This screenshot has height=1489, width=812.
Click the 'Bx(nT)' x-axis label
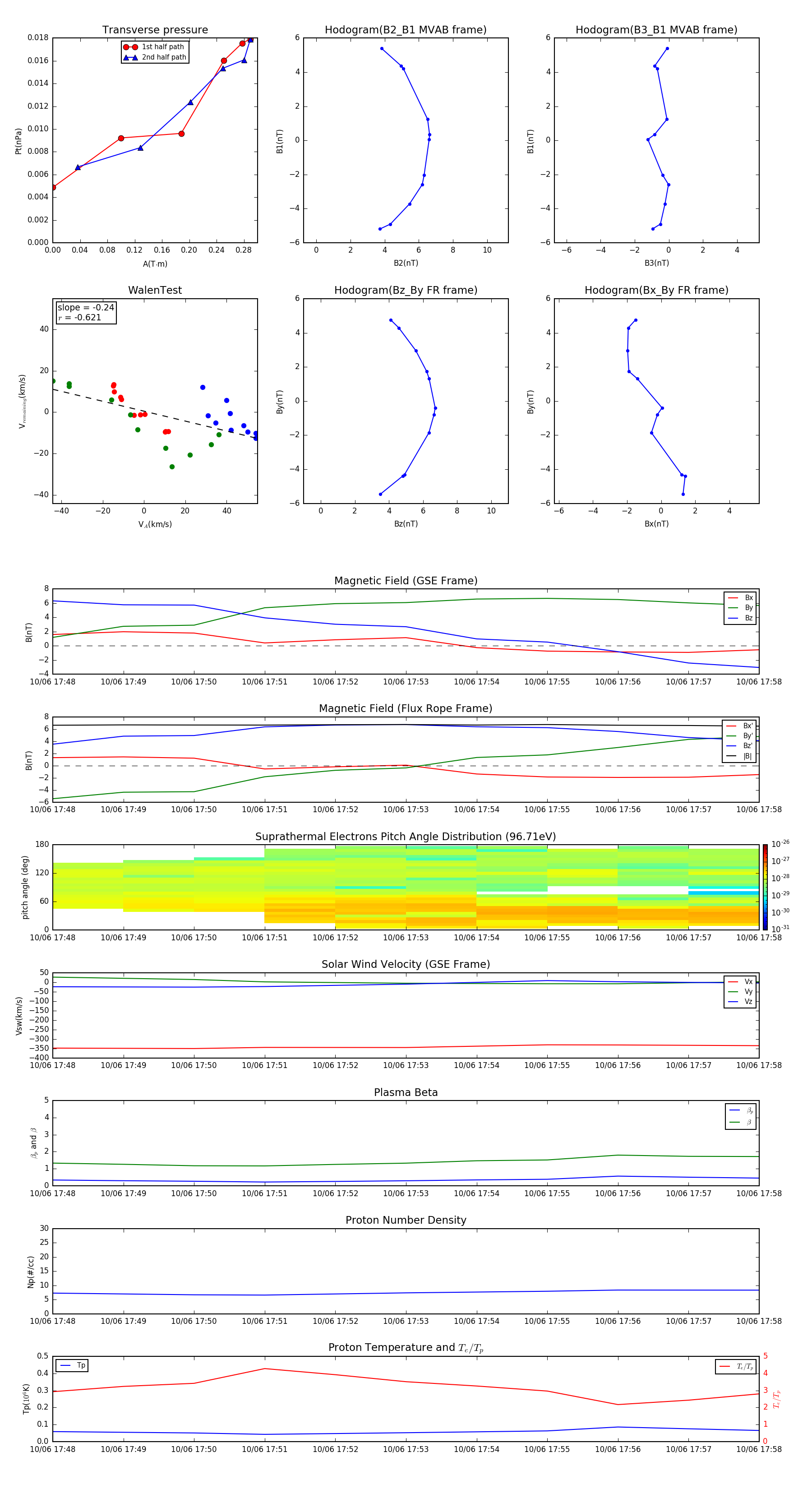point(656,524)
